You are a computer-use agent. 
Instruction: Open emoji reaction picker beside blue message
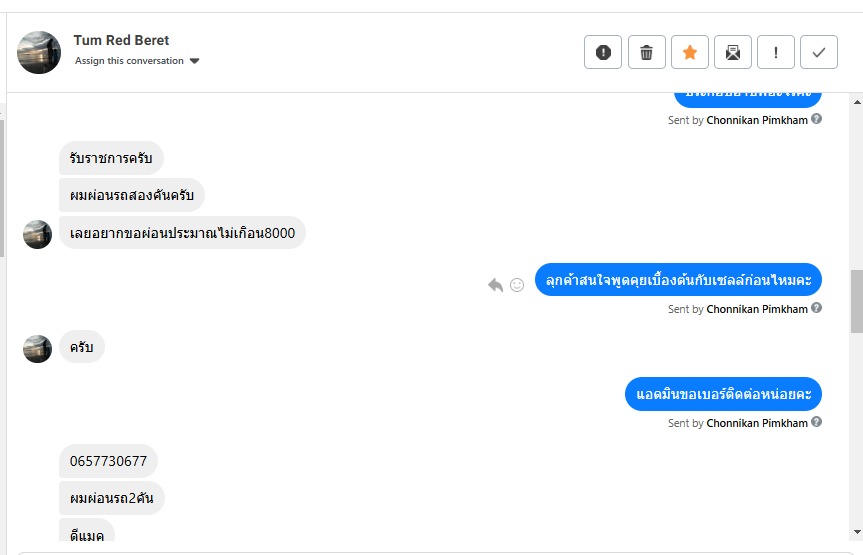point(517,285)
